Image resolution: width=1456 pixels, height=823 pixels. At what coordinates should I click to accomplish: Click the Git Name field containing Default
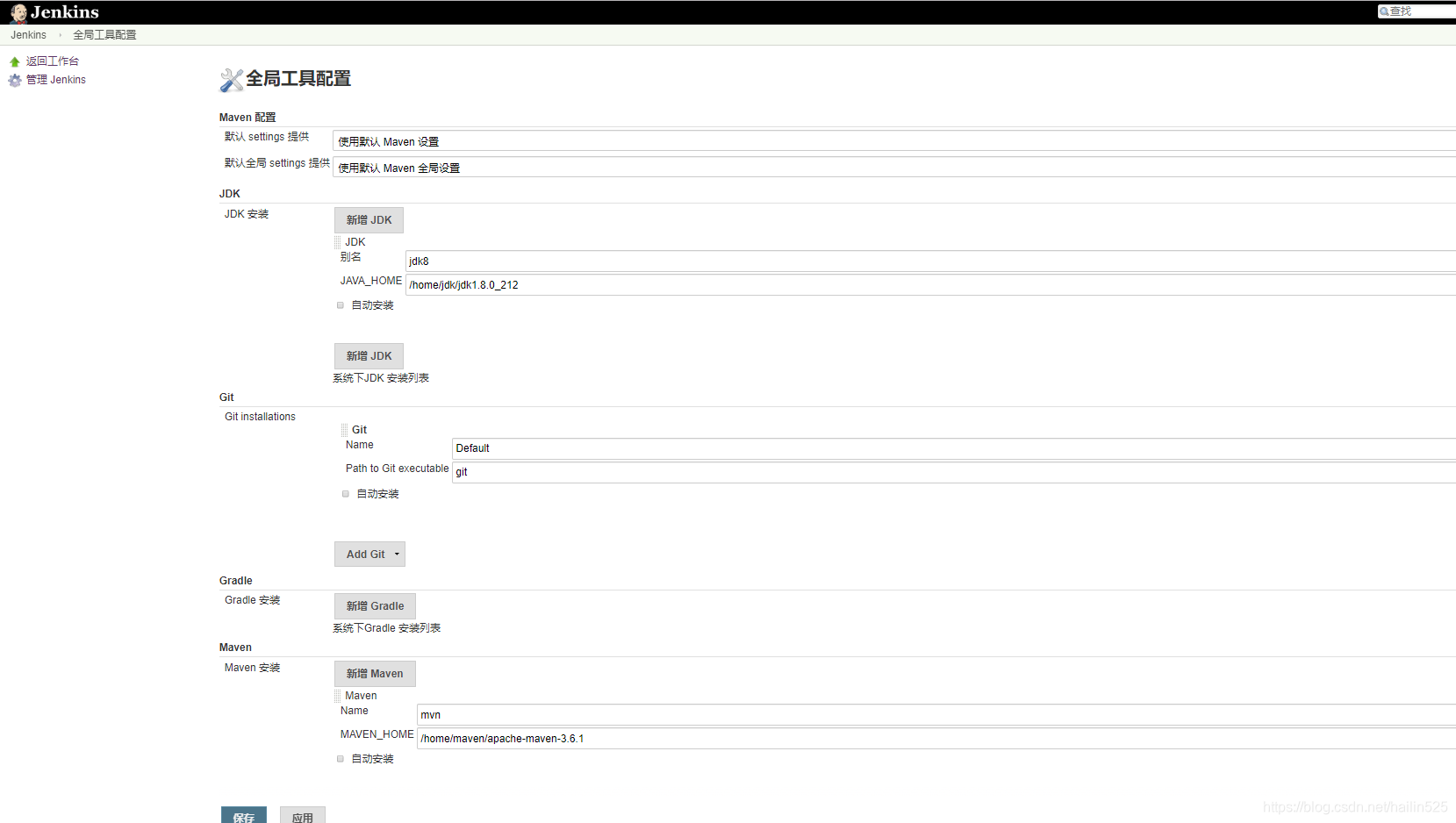coord(954,448)
